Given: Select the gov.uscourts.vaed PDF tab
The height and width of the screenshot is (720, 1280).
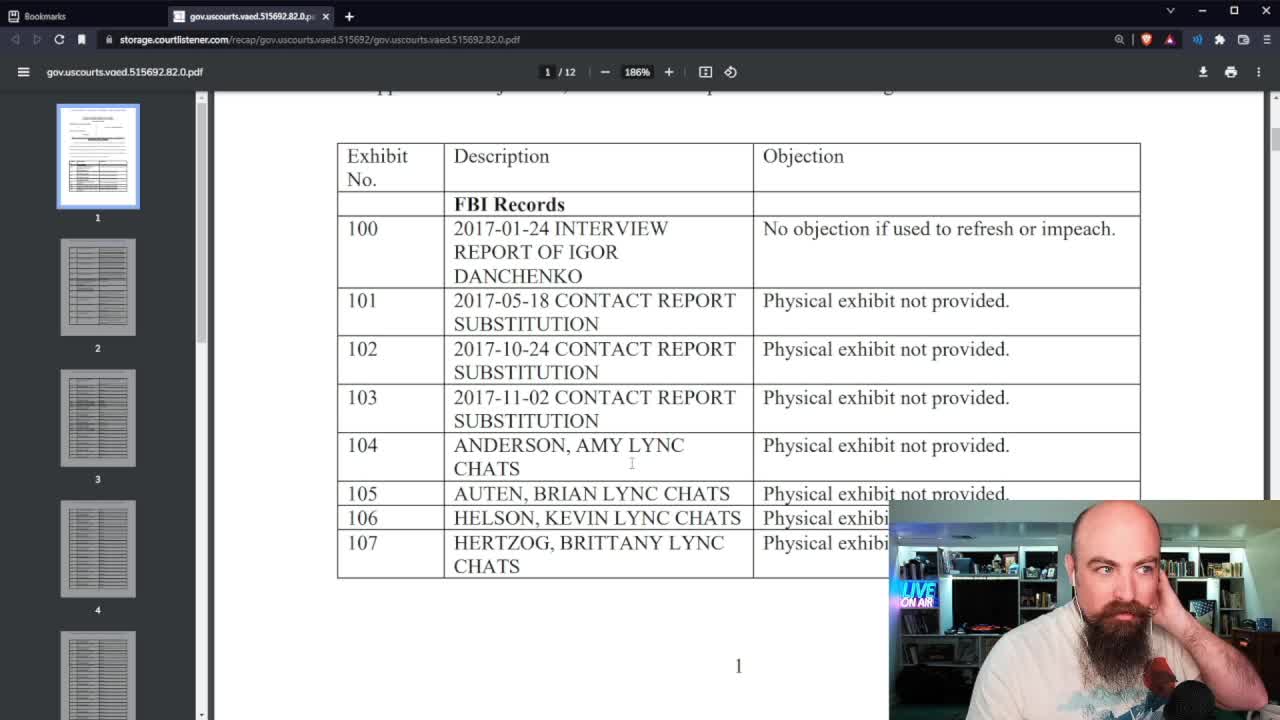Looking at the screenshot, I should coord(250,16).
